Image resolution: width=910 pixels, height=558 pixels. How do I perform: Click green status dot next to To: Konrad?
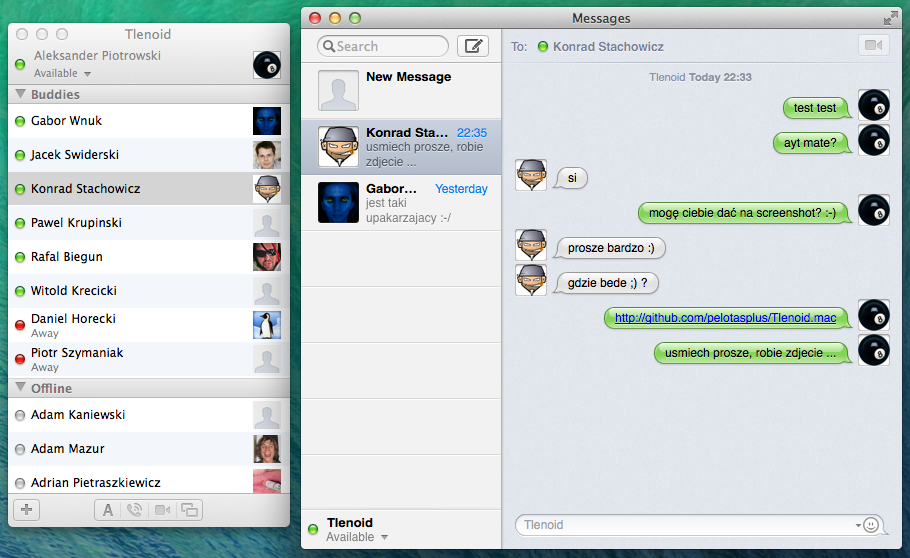pos(543,46)
